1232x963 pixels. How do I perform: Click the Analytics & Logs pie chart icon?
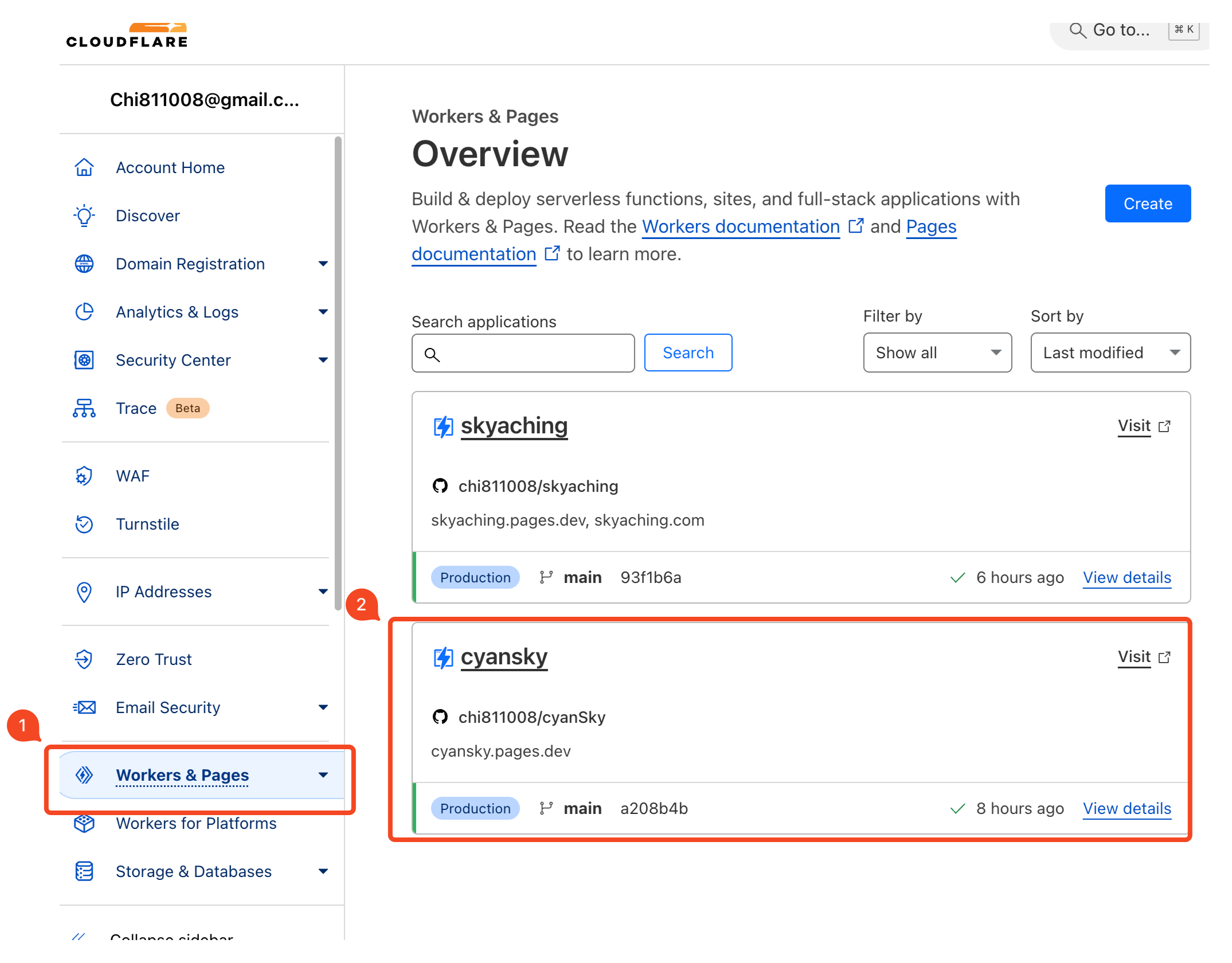click(84, 312)
